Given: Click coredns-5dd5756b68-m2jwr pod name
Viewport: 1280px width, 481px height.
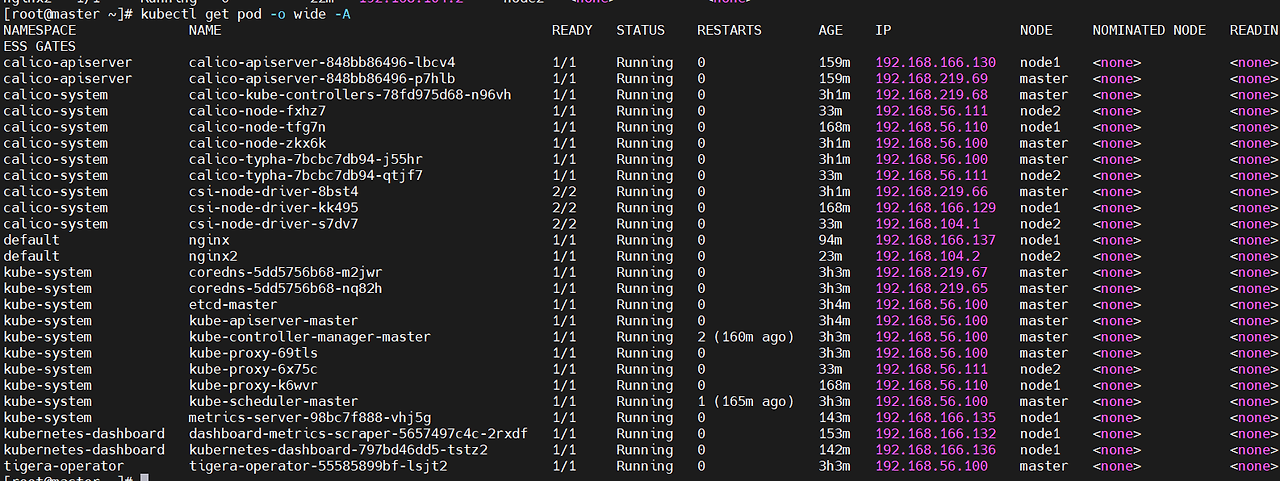Looking at the screenshot, I should point(286,272).
